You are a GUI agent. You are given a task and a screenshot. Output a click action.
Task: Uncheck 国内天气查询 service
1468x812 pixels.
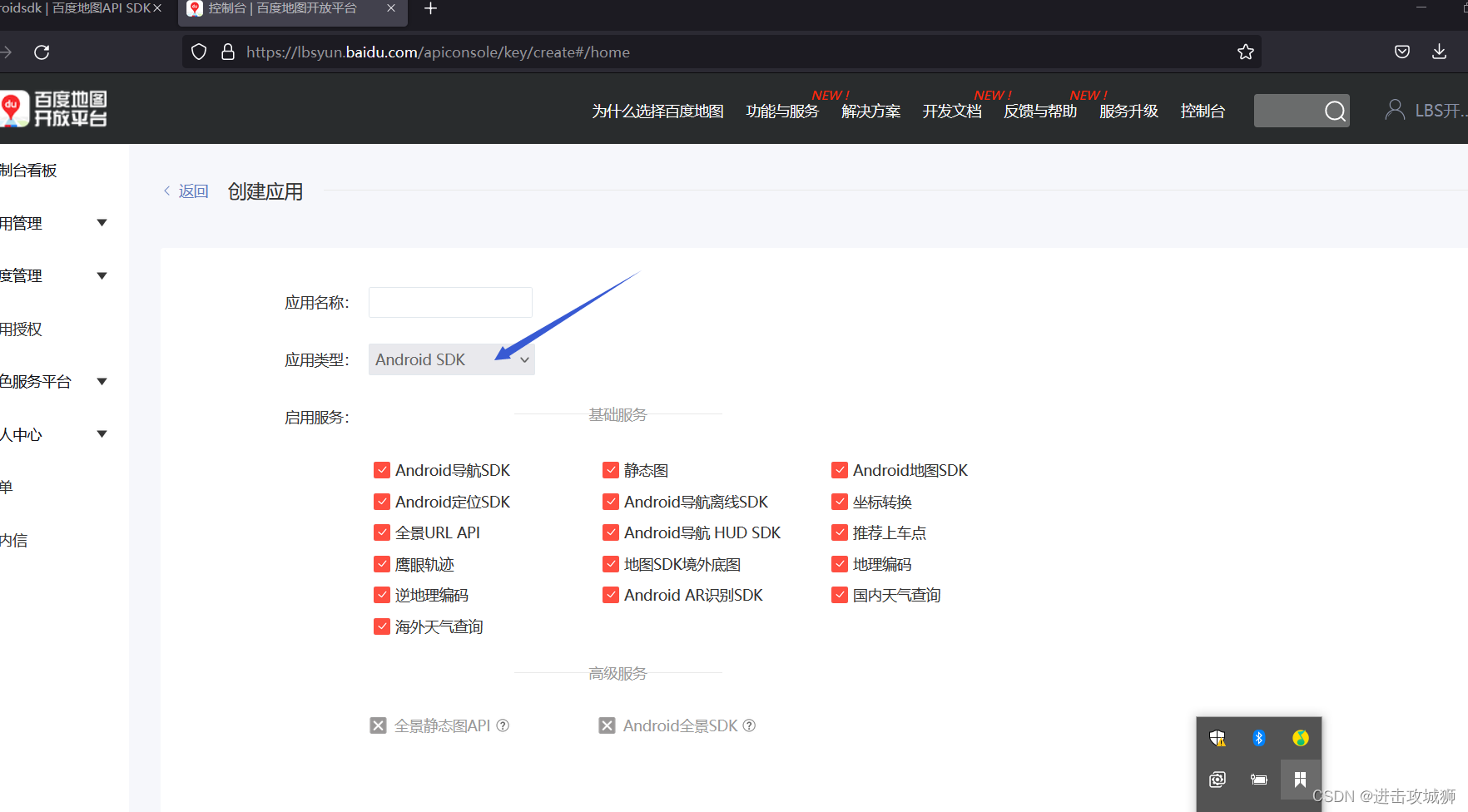(x=840, y=595)
